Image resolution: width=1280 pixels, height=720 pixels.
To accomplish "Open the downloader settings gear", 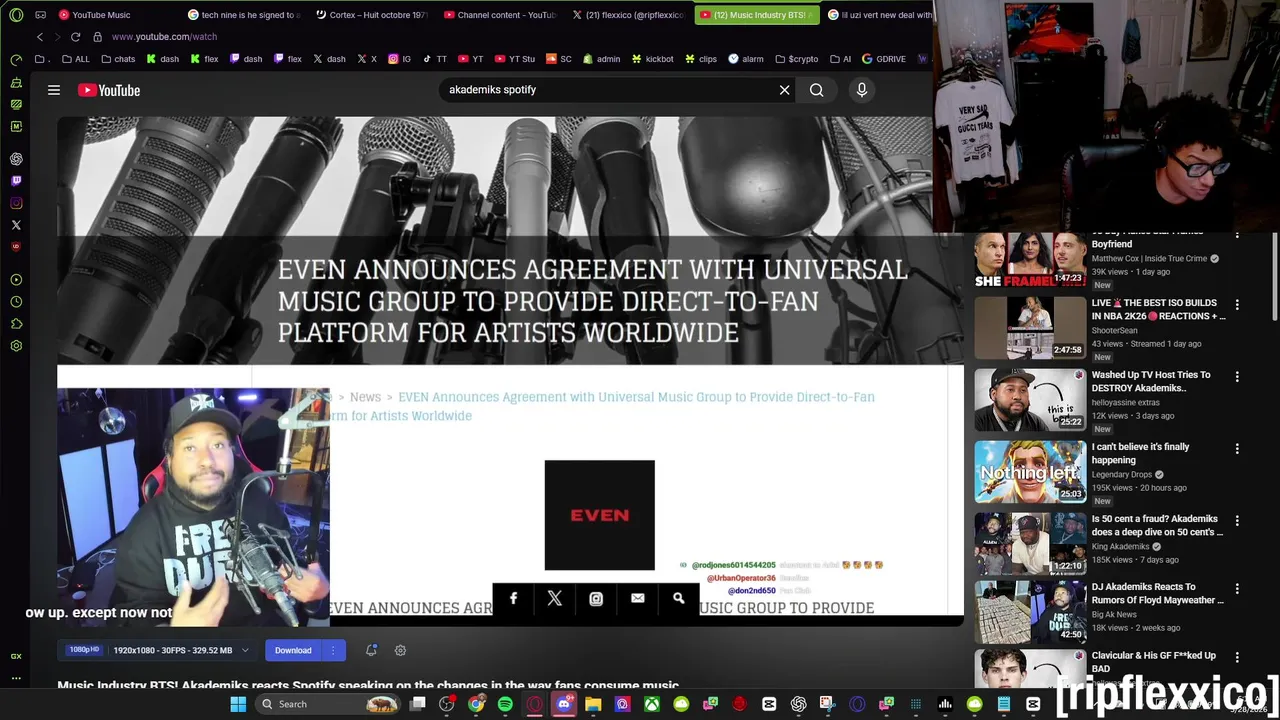I will pos(400,650).
